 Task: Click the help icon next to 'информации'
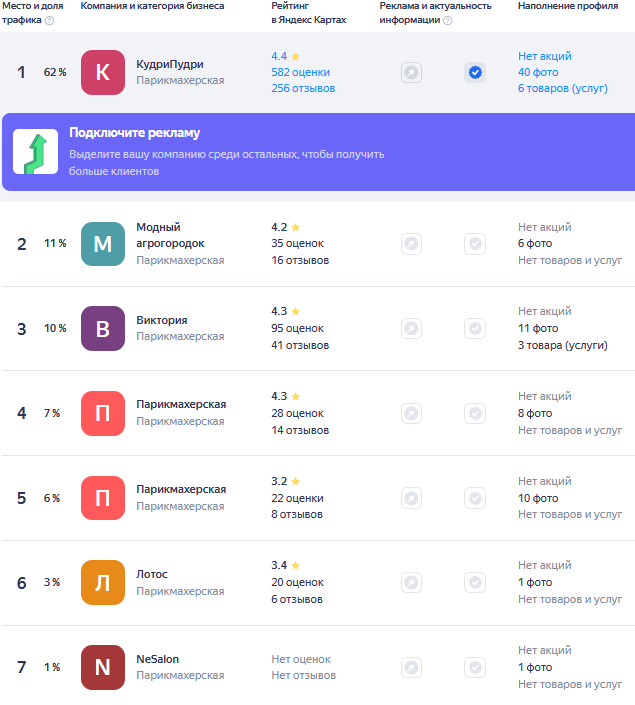pos(447,21)
